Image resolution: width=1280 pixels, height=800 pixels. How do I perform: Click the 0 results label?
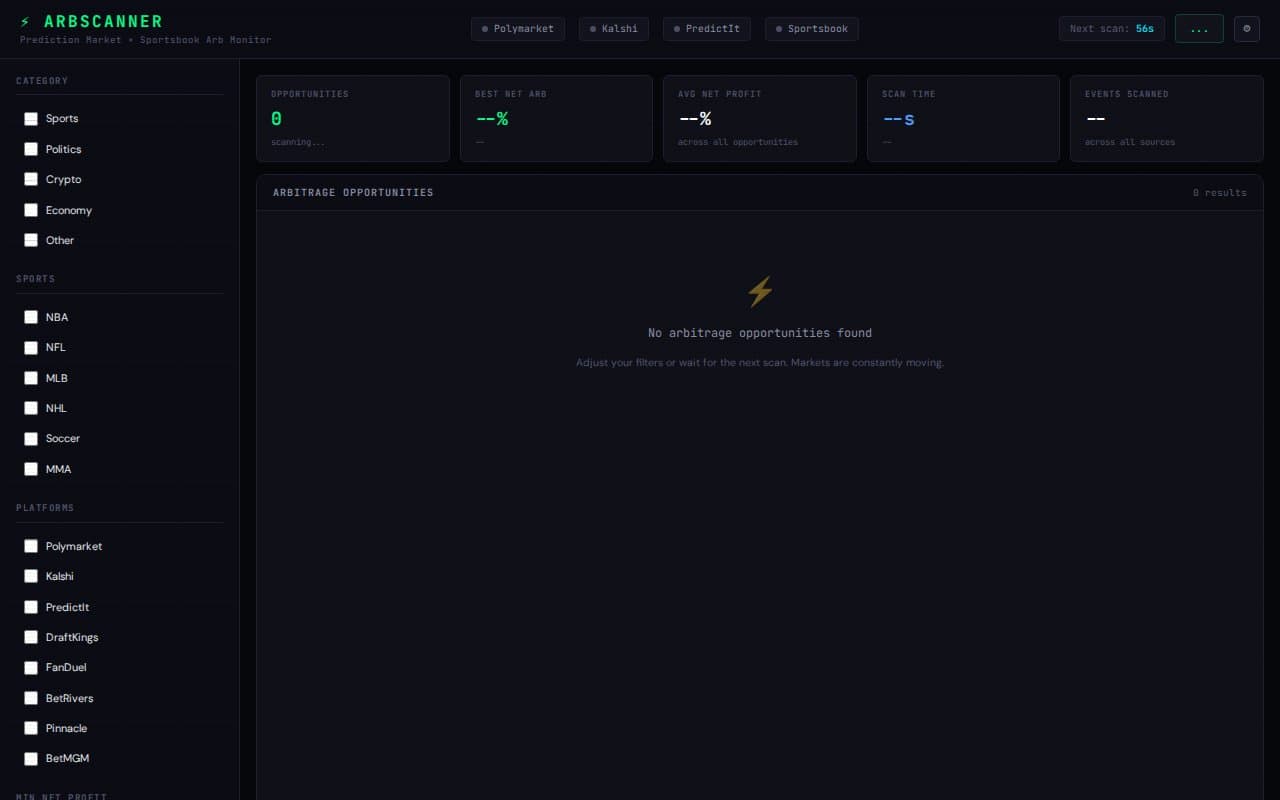coord(1220,192)
